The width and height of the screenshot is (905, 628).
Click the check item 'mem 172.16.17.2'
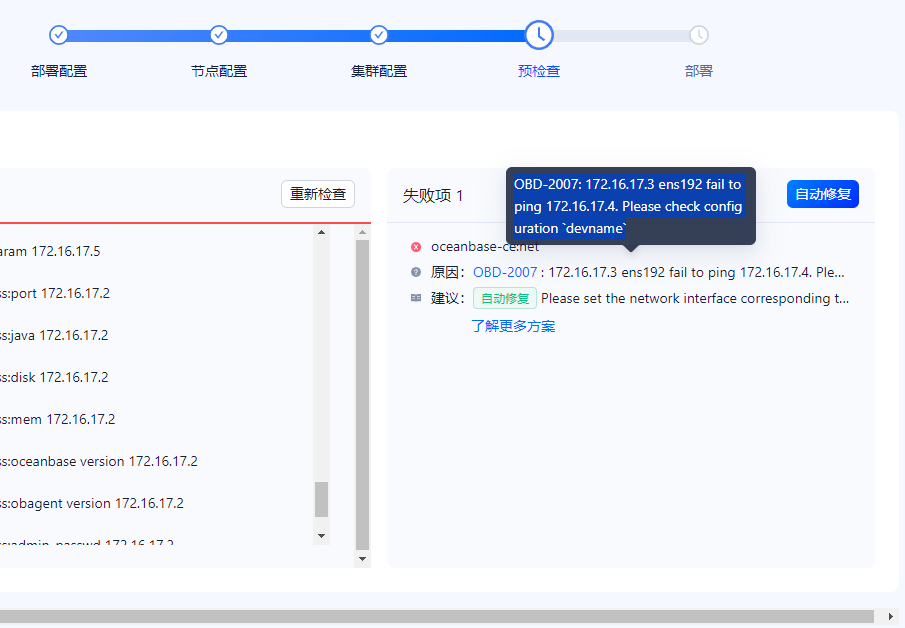click(x=58, y=420)
